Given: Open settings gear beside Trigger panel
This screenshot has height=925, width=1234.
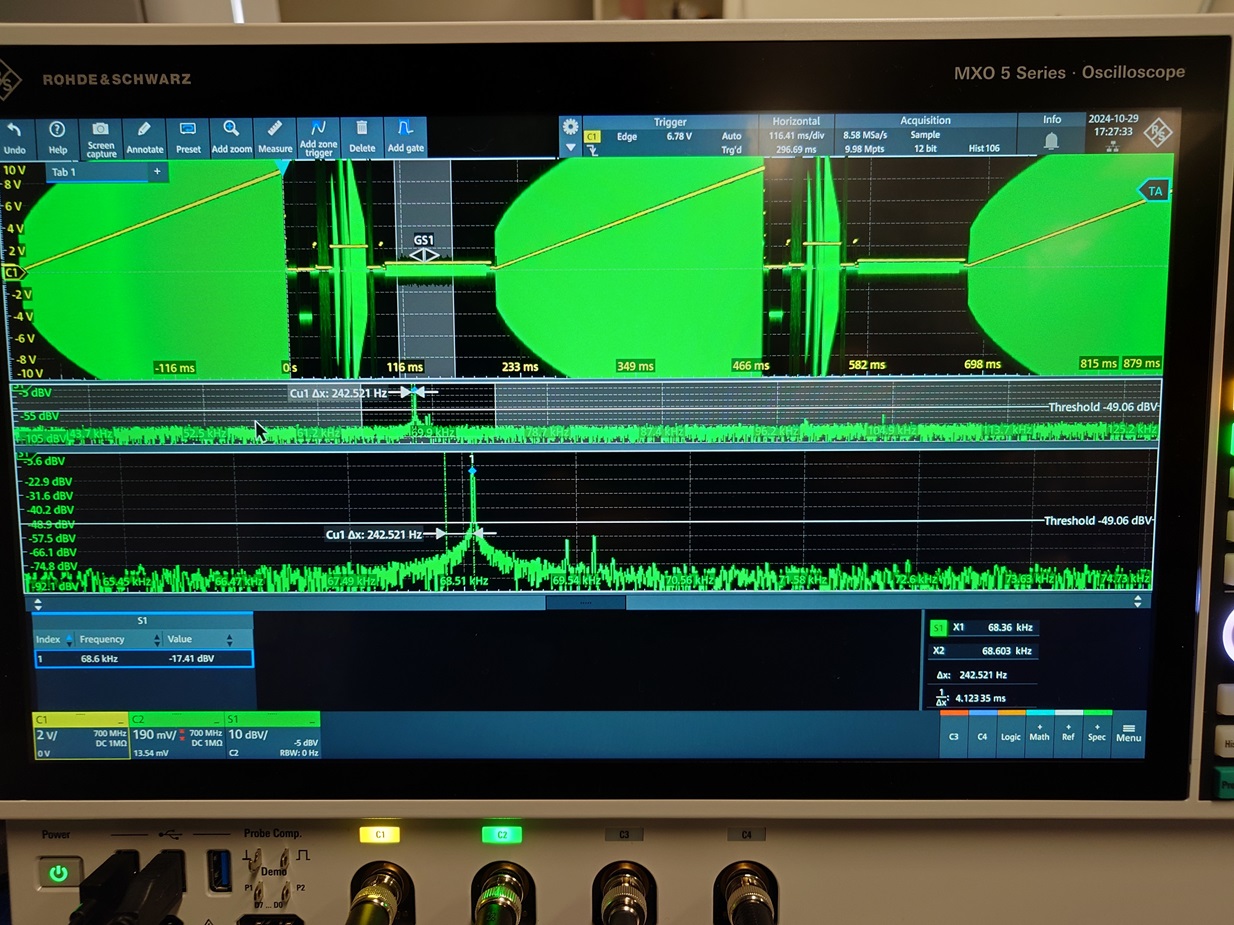Looking at the screenshot, I should coord(570,127).
